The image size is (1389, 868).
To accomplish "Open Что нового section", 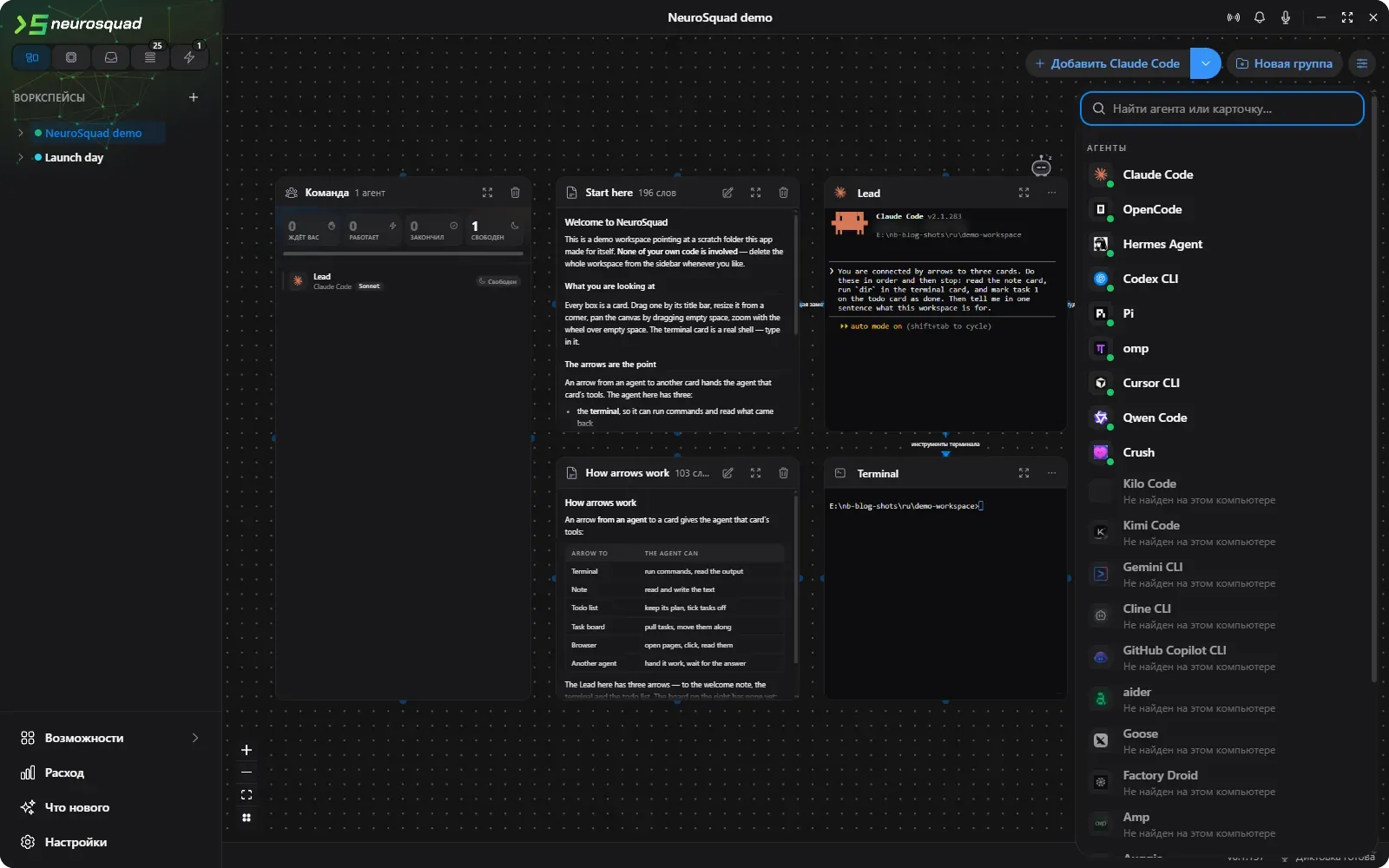I will point(111,807).
